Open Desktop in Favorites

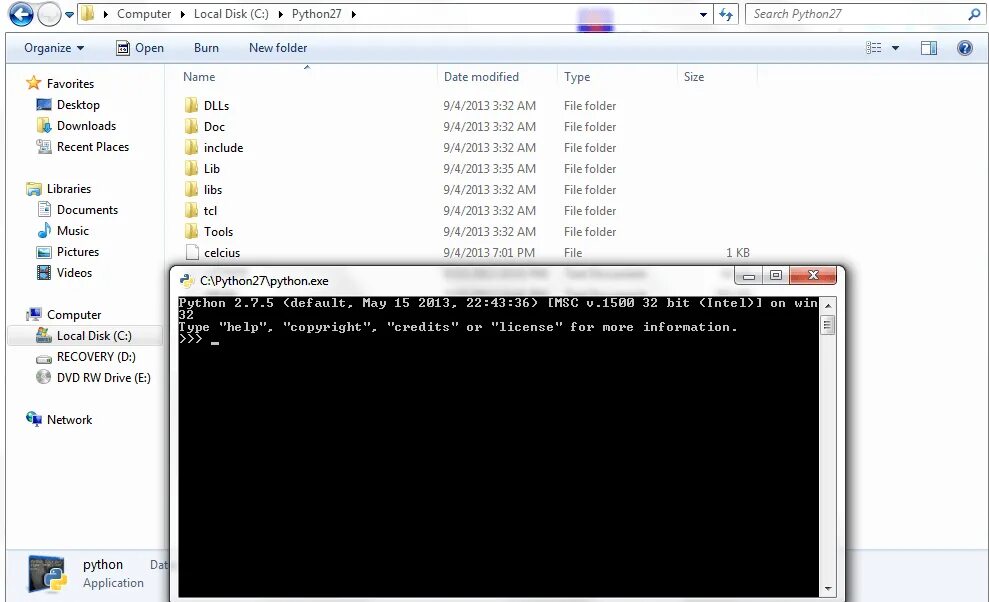(78, 105)
